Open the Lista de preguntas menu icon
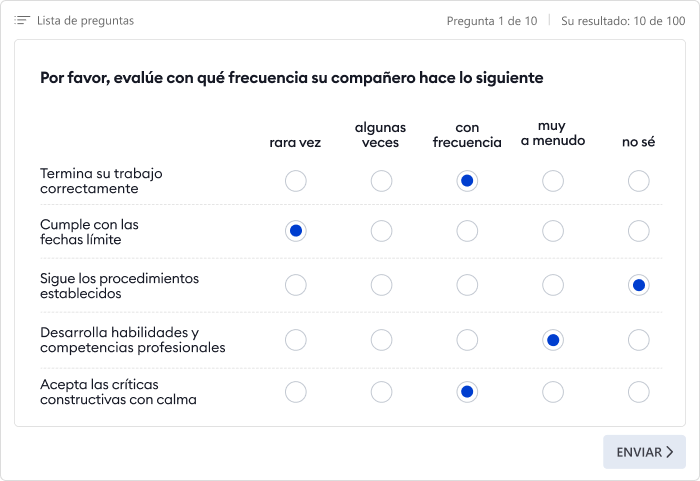The height and width of the screenshot is (481, 700). (x=23, y=21)
